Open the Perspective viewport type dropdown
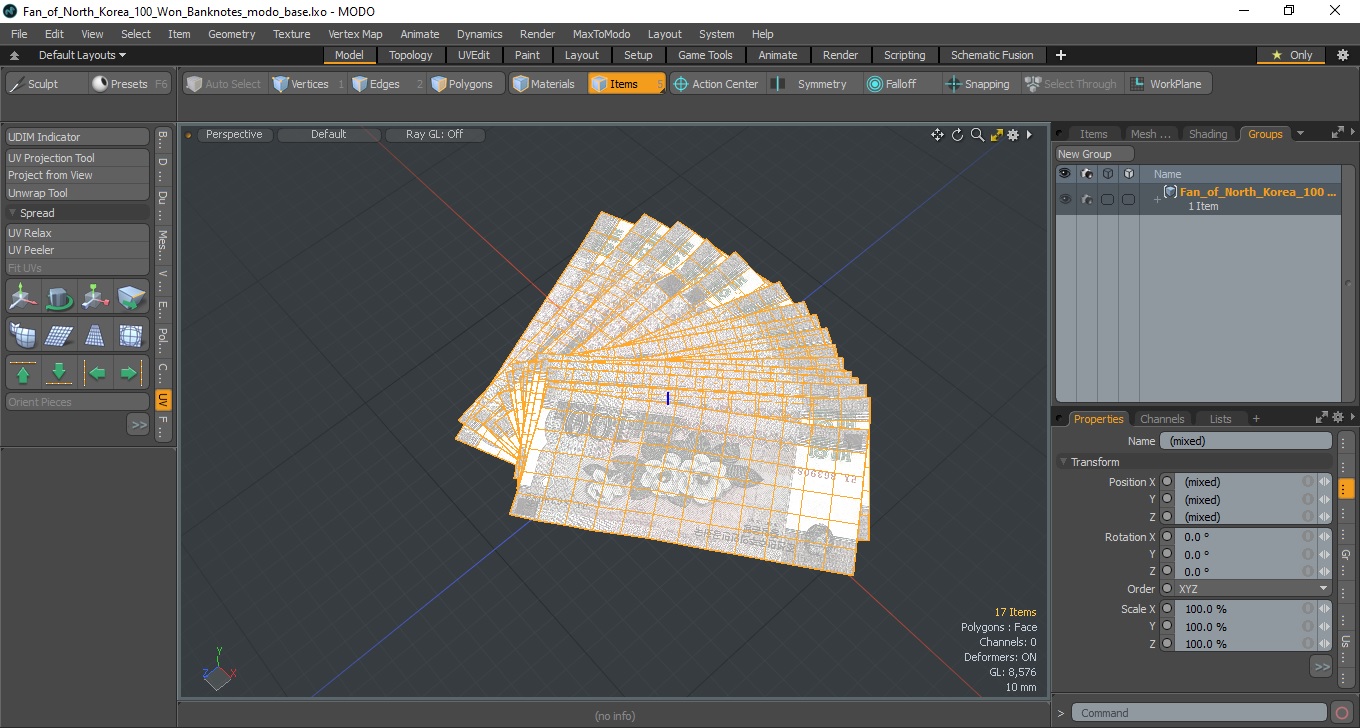The image size is (1360, 728). 234,134
